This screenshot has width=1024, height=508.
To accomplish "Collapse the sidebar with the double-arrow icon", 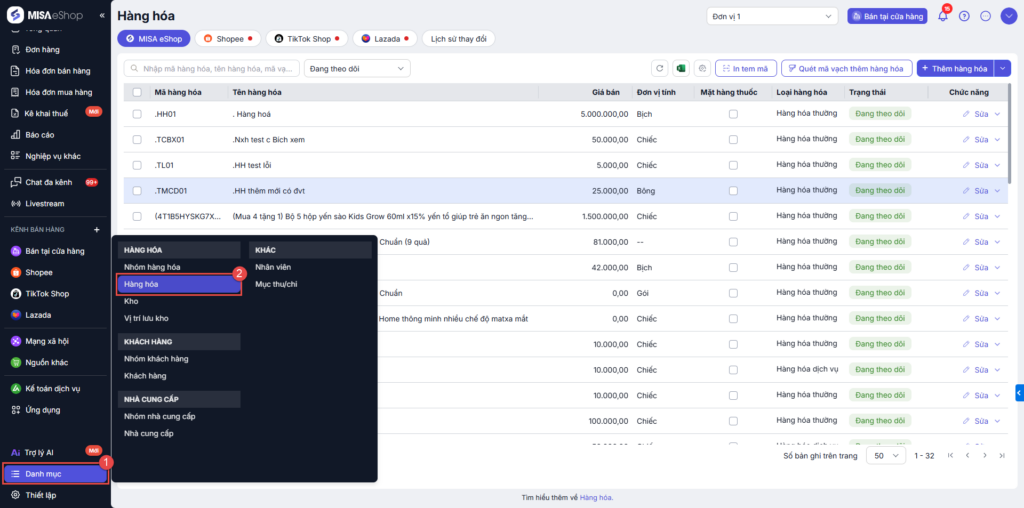I will tap(101, 16).
